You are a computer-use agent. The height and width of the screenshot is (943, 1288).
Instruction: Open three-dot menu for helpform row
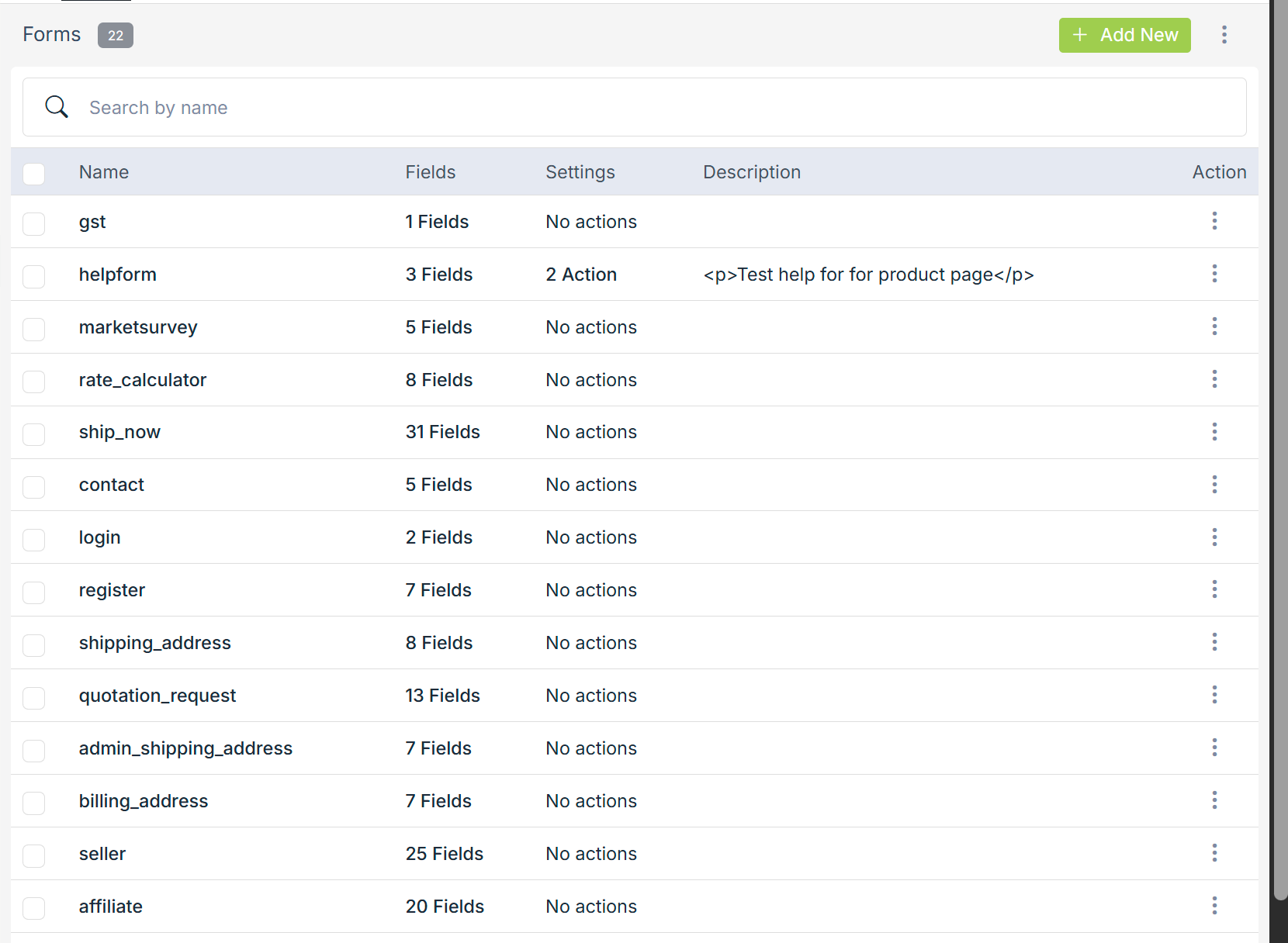pyautogui.click(x=1214, y=274)
